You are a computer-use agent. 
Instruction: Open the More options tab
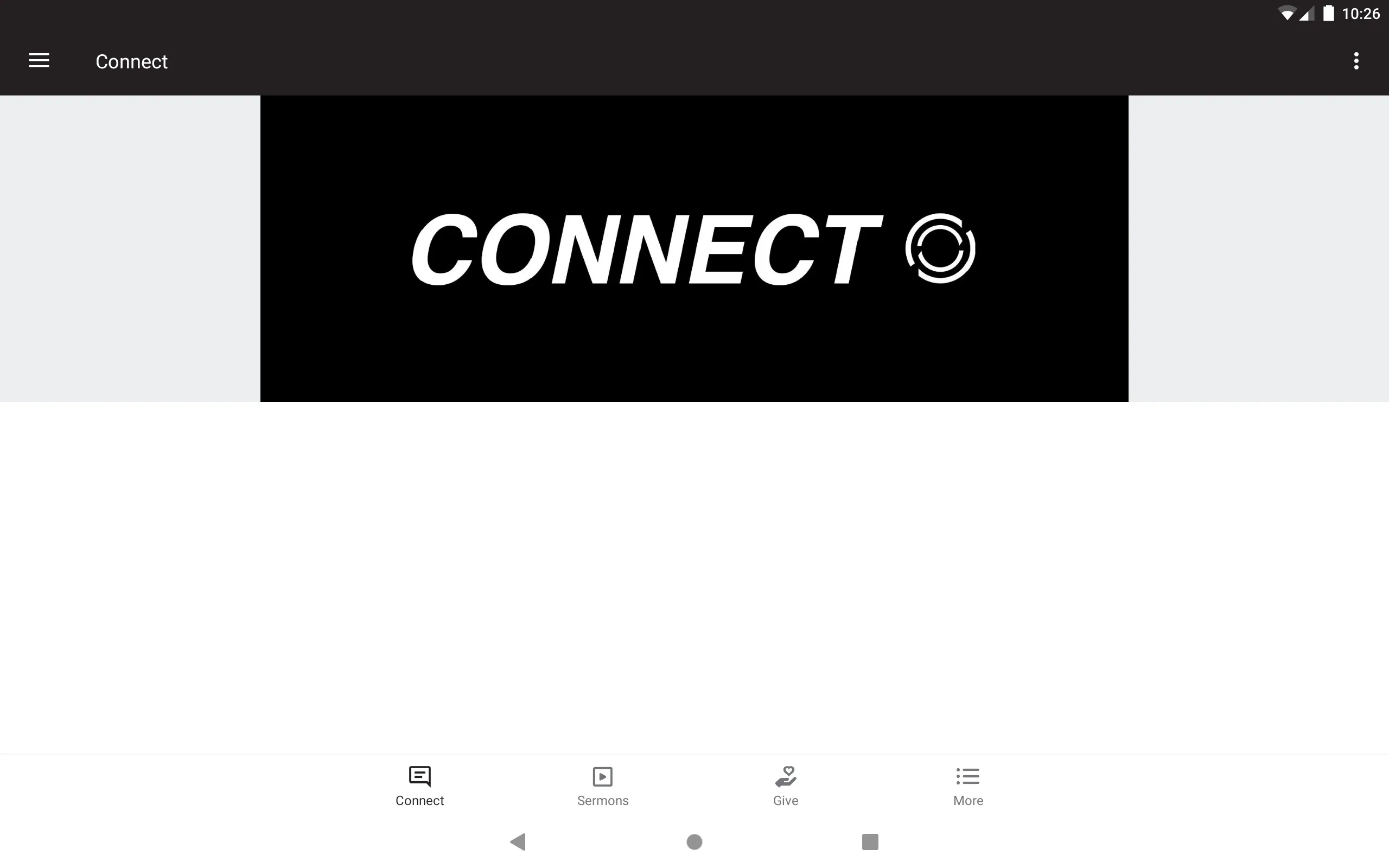(968, 785)
